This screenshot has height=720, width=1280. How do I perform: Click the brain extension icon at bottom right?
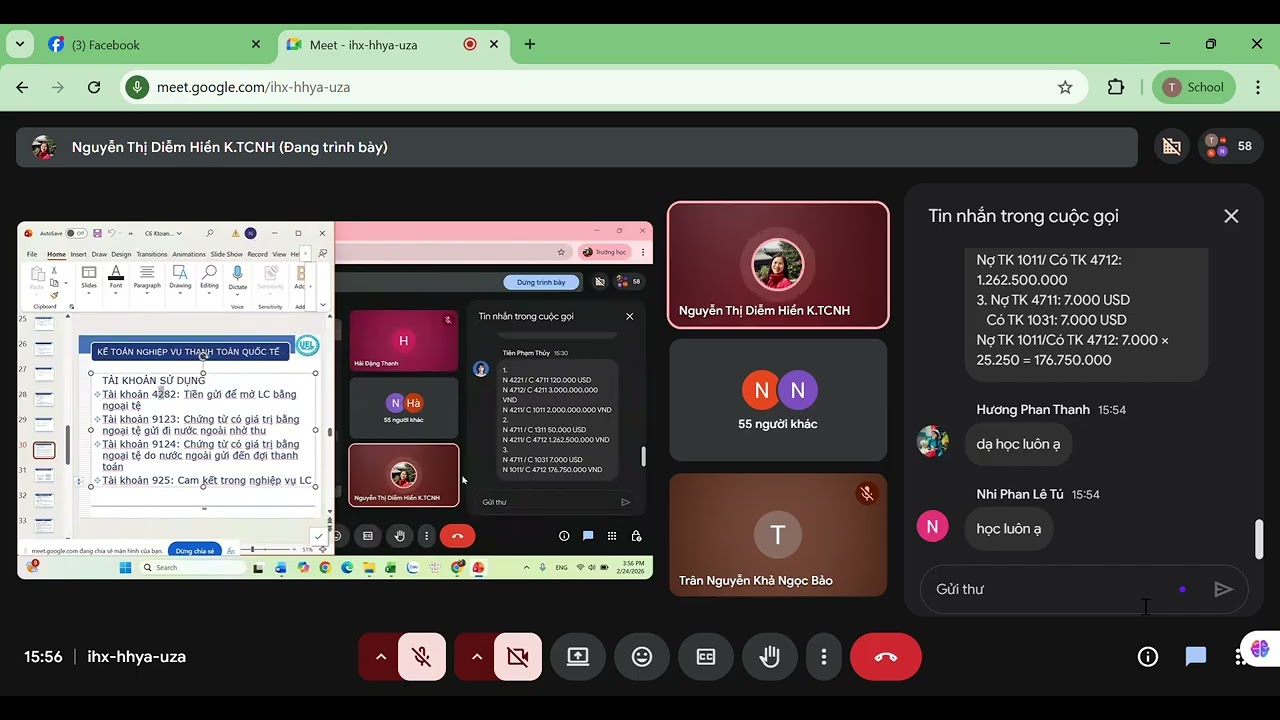(1259, 649)
